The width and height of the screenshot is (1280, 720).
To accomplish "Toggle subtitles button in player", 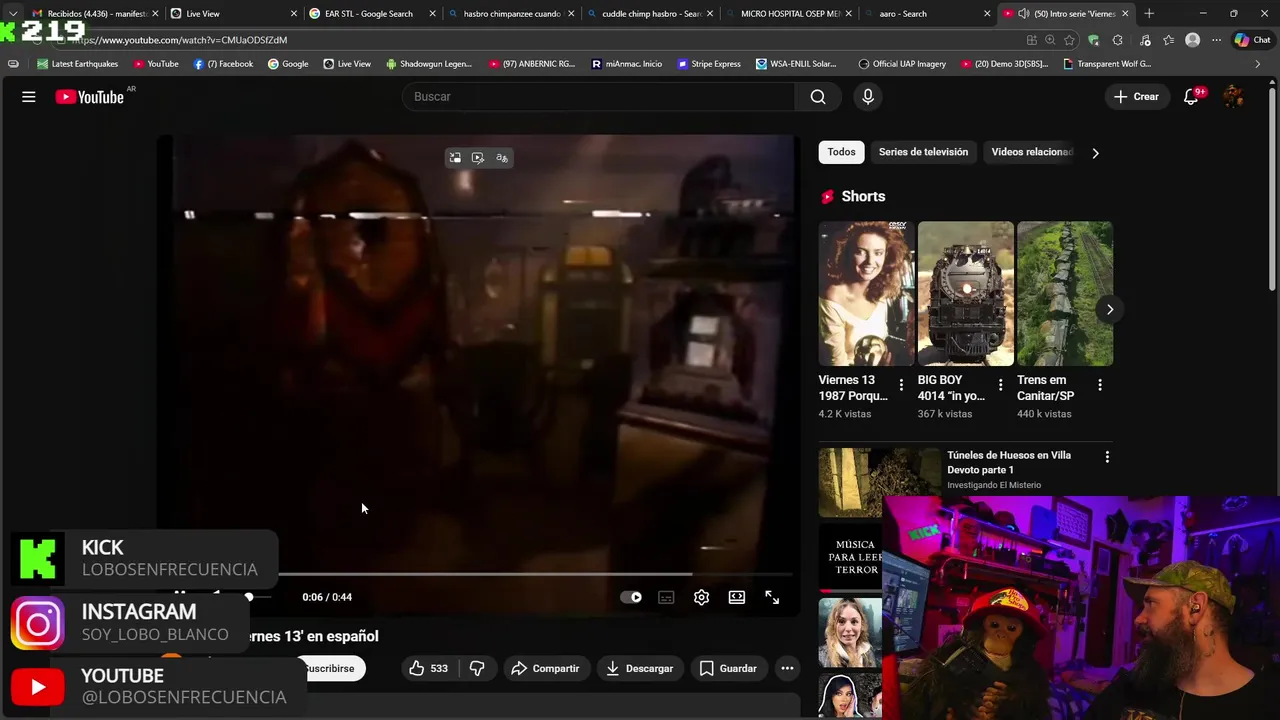I will tap(666, 597).
